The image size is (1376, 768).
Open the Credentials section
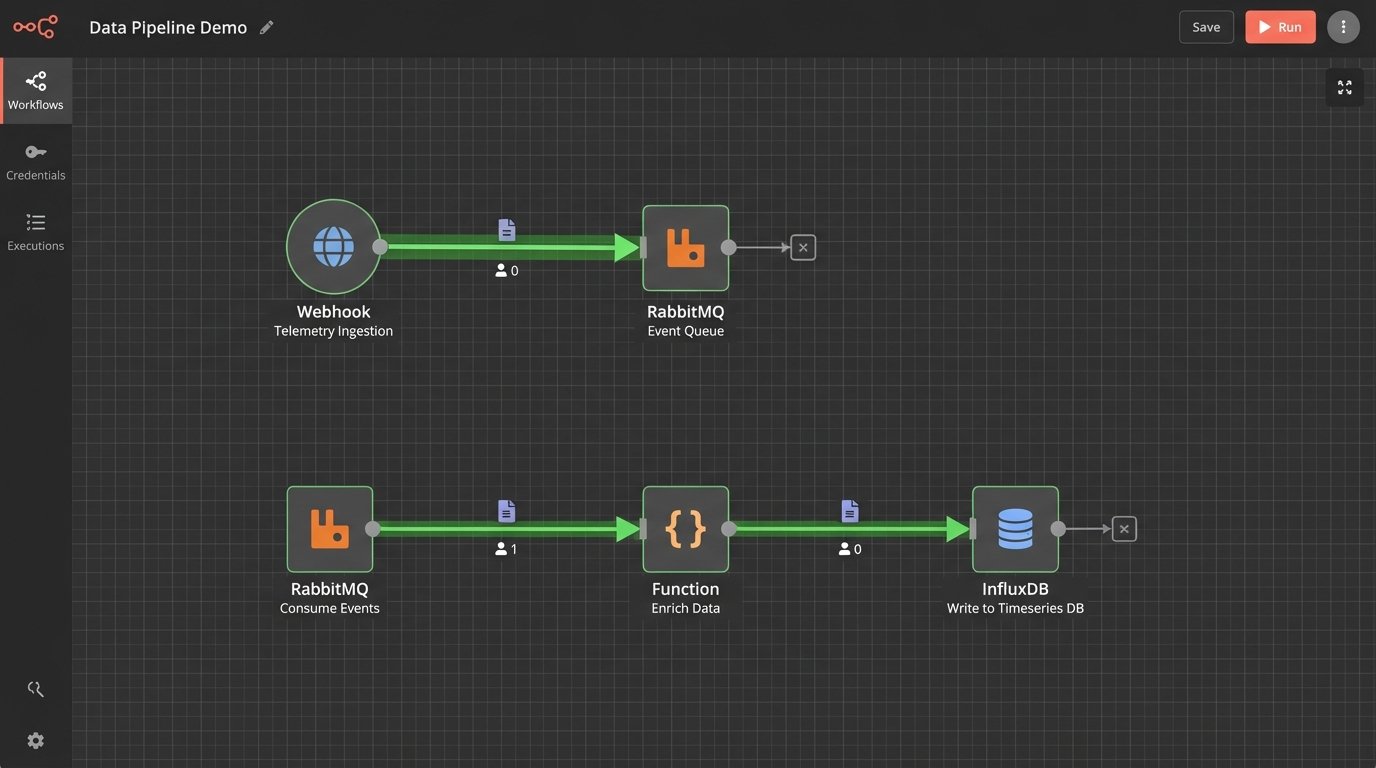(36, 161)
